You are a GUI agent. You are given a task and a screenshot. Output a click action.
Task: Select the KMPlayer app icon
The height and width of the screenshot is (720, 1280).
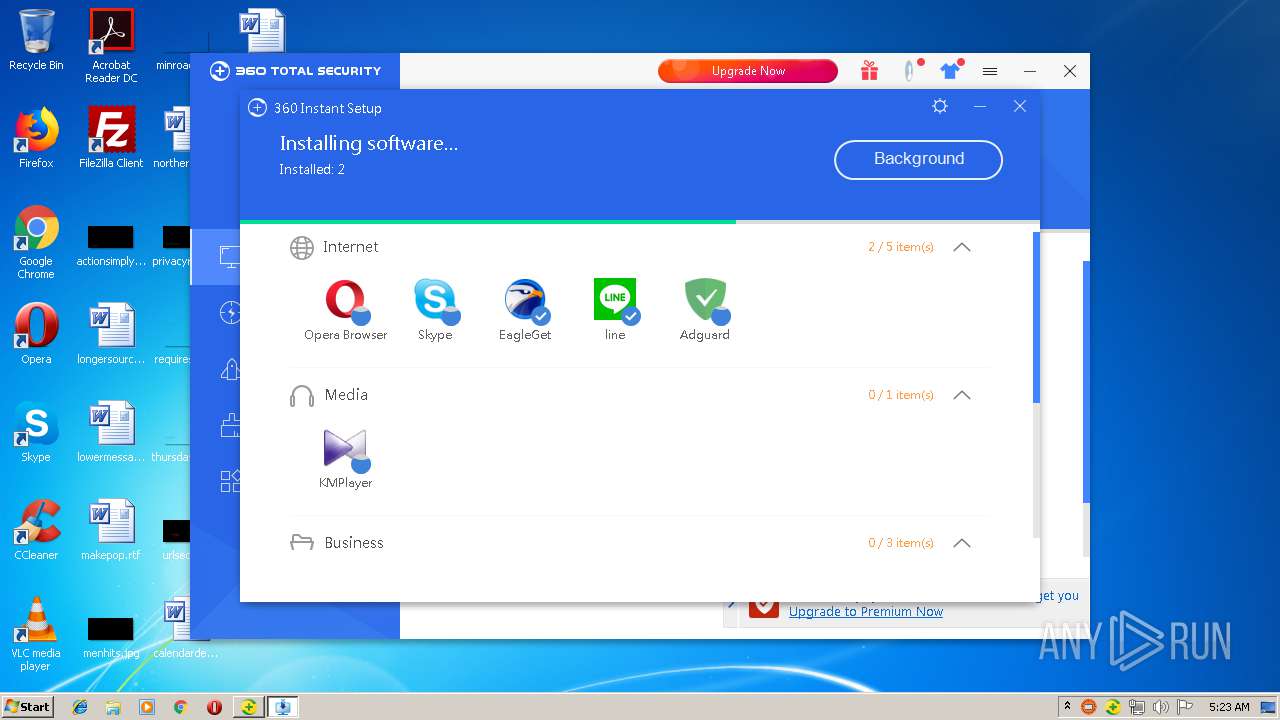pyautogui.click(x=346, y=449)
